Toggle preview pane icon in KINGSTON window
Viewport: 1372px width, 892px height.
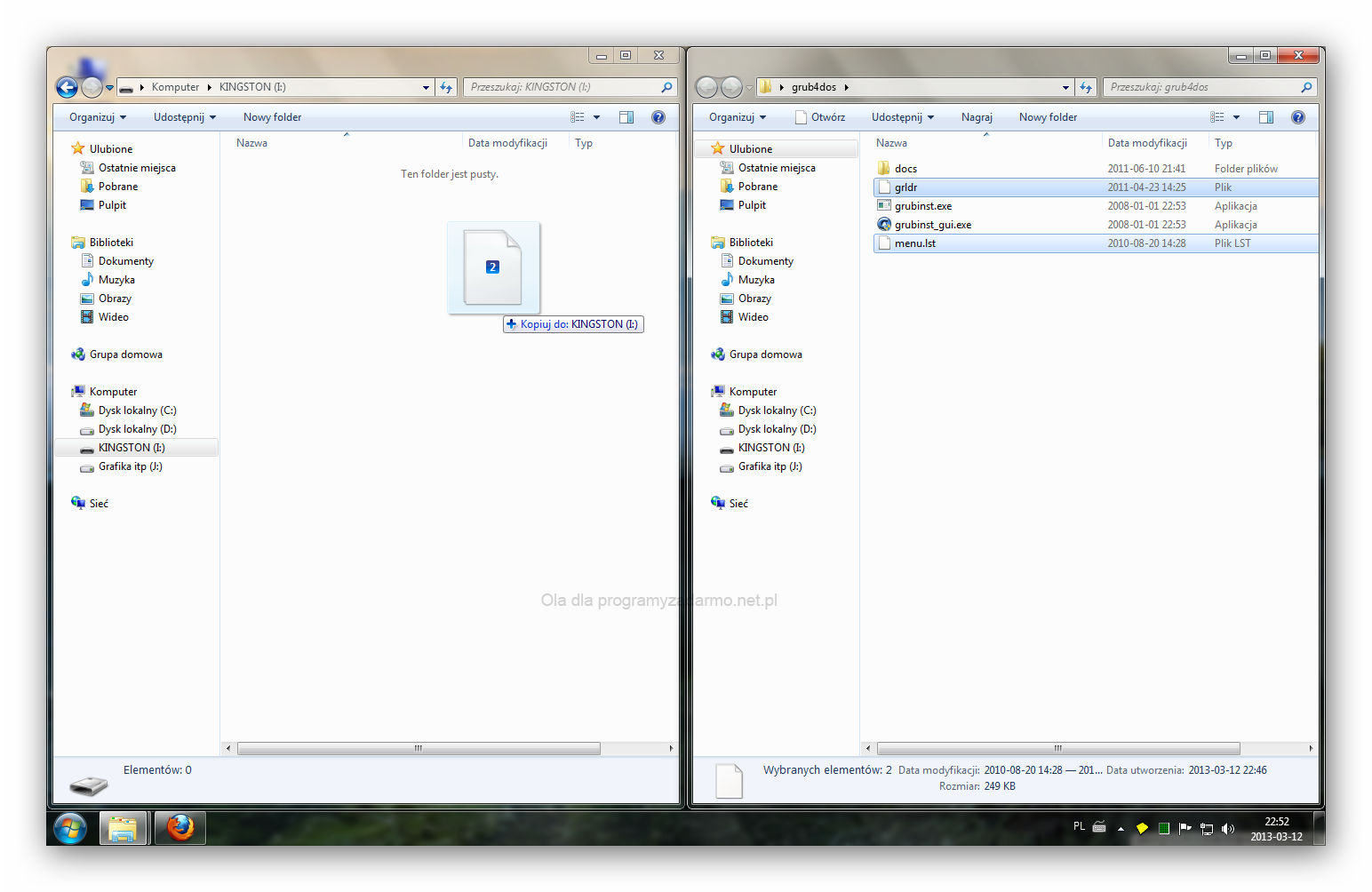point(626,117)
